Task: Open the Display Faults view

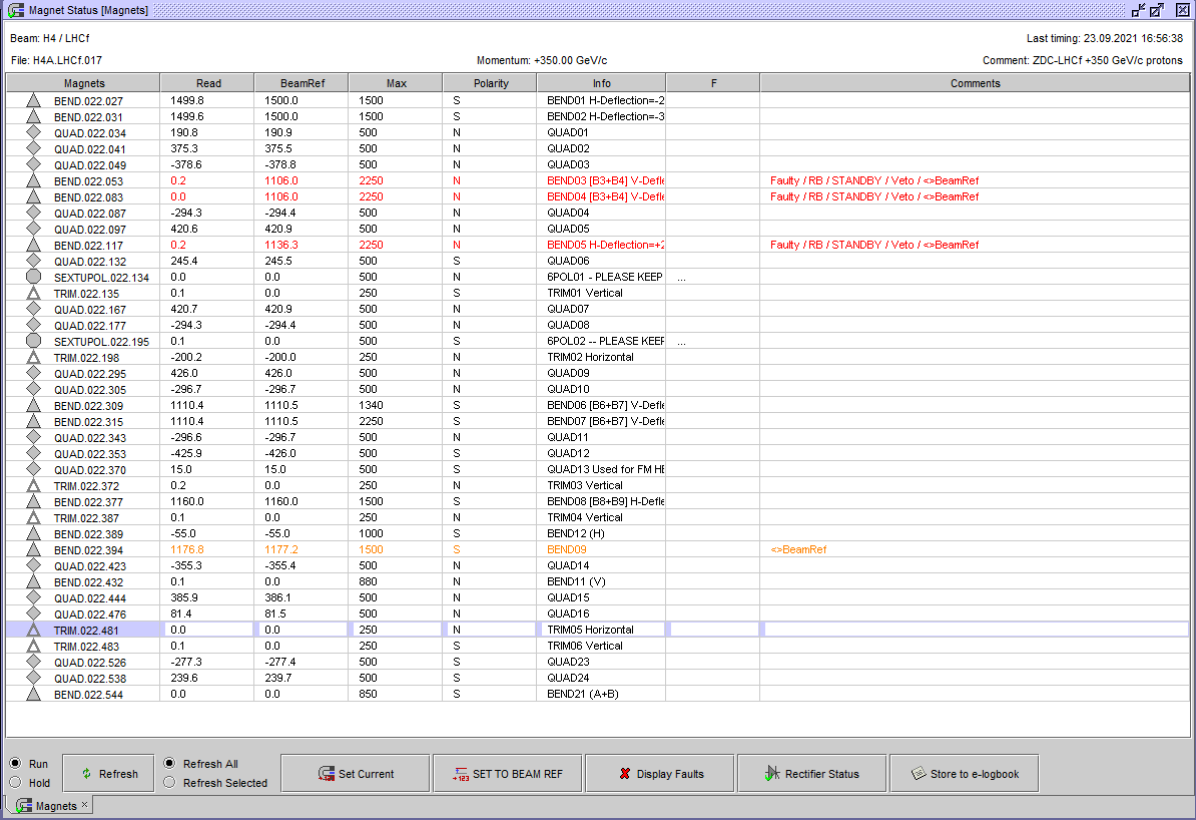Action: [x=660, y=774]
